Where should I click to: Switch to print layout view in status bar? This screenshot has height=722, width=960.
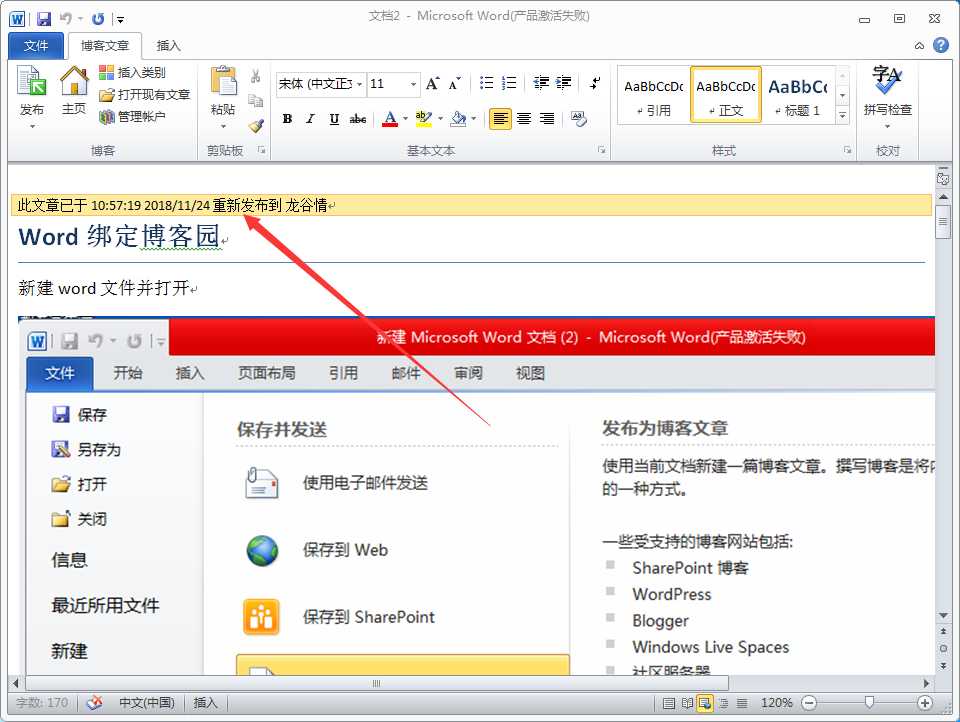click(669, 703)
